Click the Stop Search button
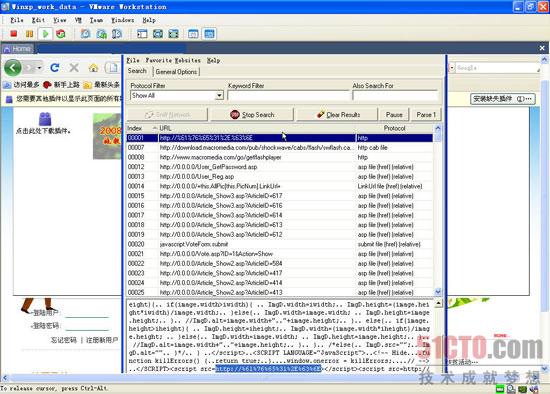The width and height of the screenshot is (550, 394). [251, 115]
